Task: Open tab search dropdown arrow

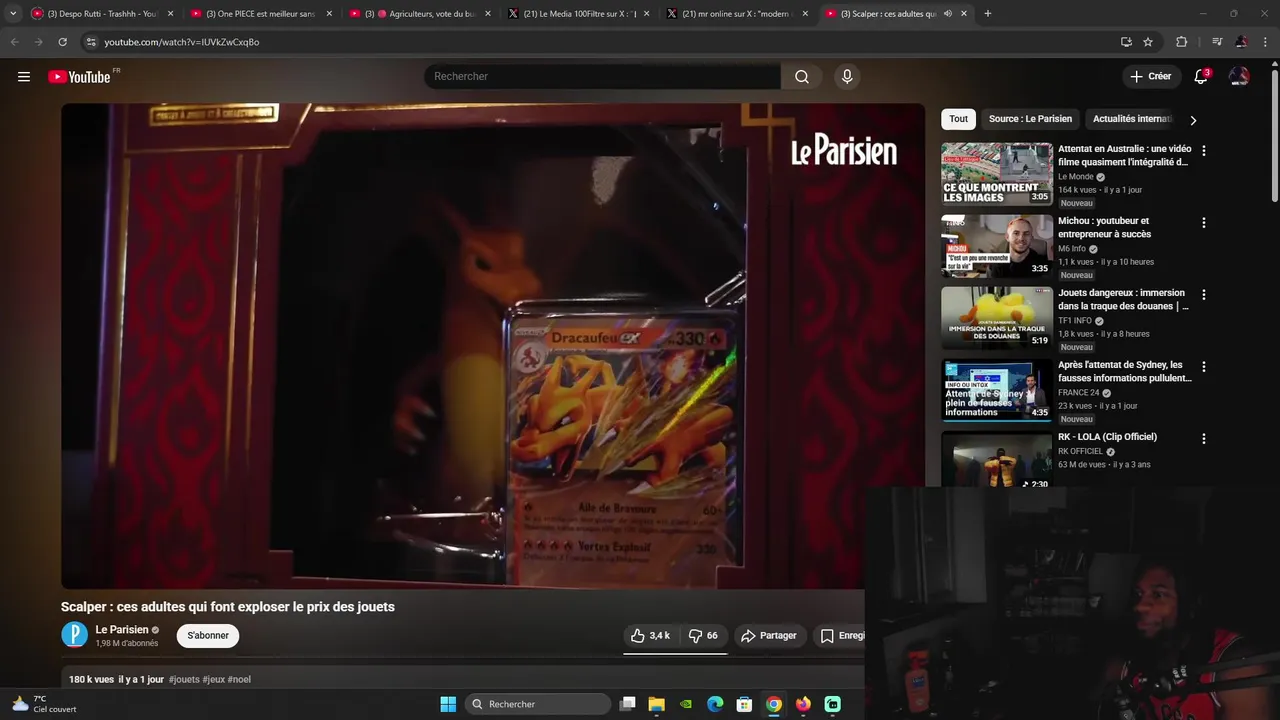Action: coord(13,14)
